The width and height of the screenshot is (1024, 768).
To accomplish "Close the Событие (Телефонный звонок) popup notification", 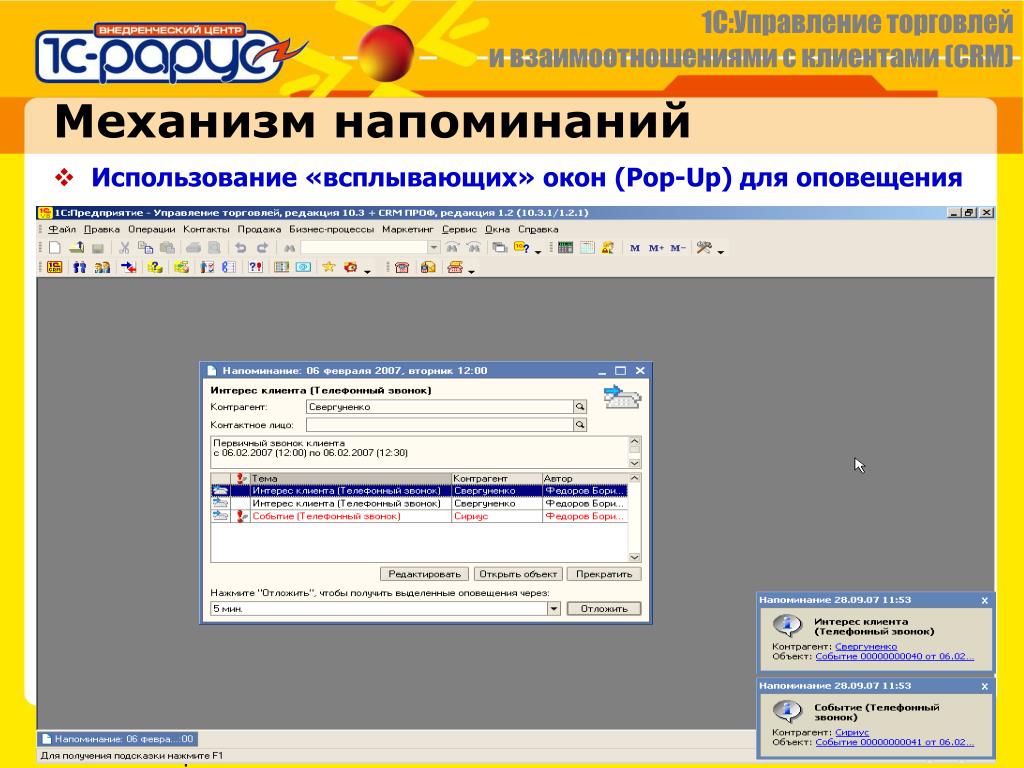I will (985, 686).
